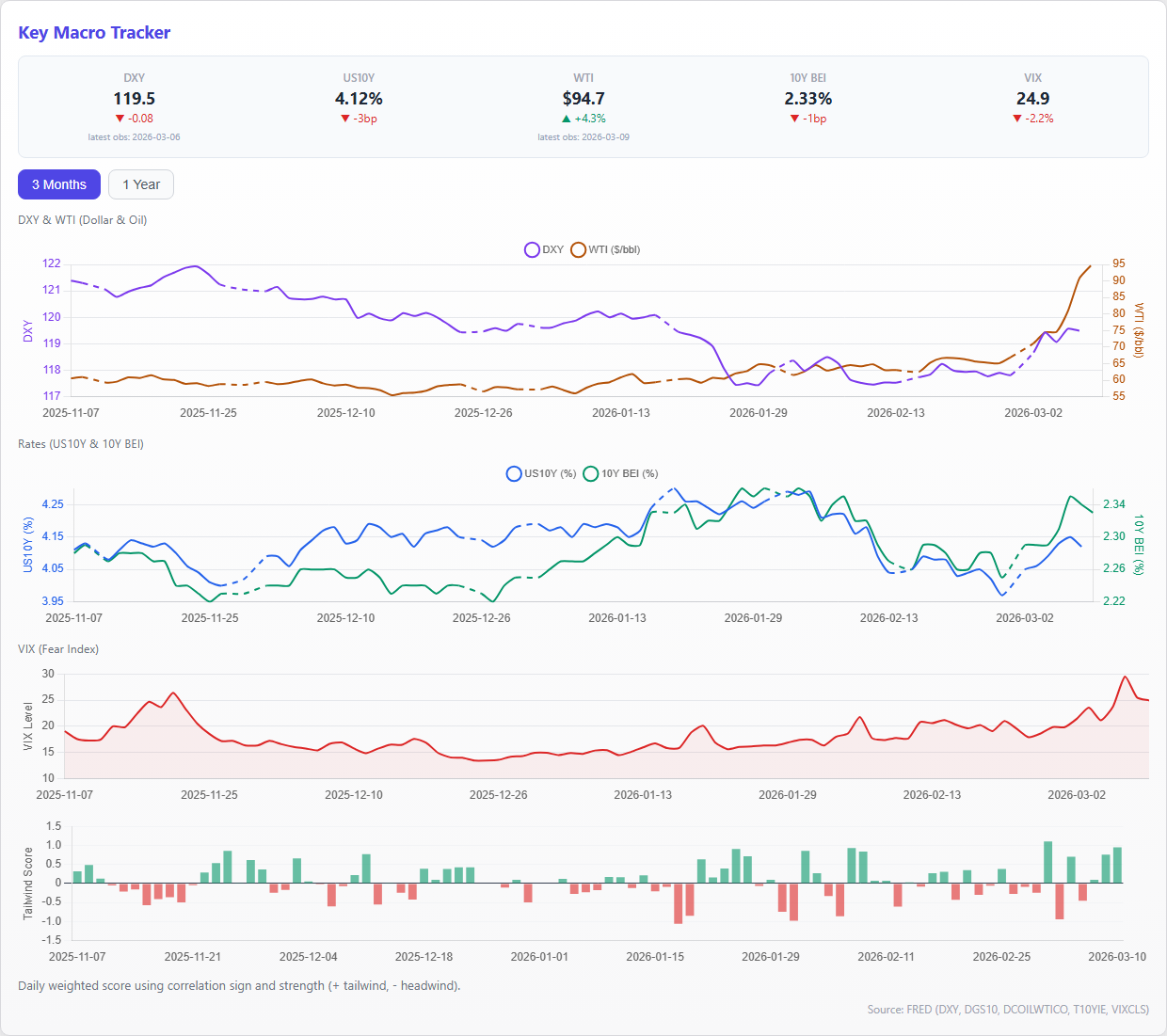Screen dimensions: 1167x1036
Task: Click latest obs: 2026-03-06 note
Action: pyautogui.click(x=135, y=137)
